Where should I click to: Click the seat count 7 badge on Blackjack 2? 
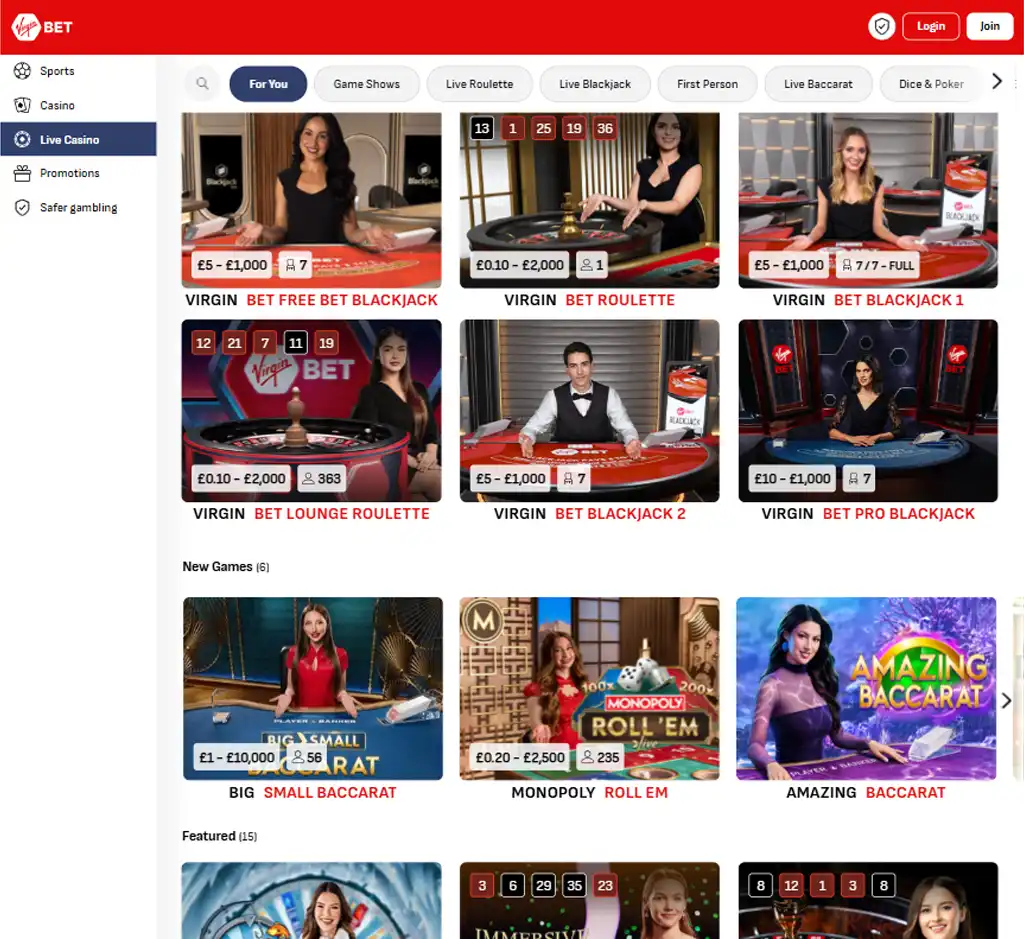pos(574,479)
